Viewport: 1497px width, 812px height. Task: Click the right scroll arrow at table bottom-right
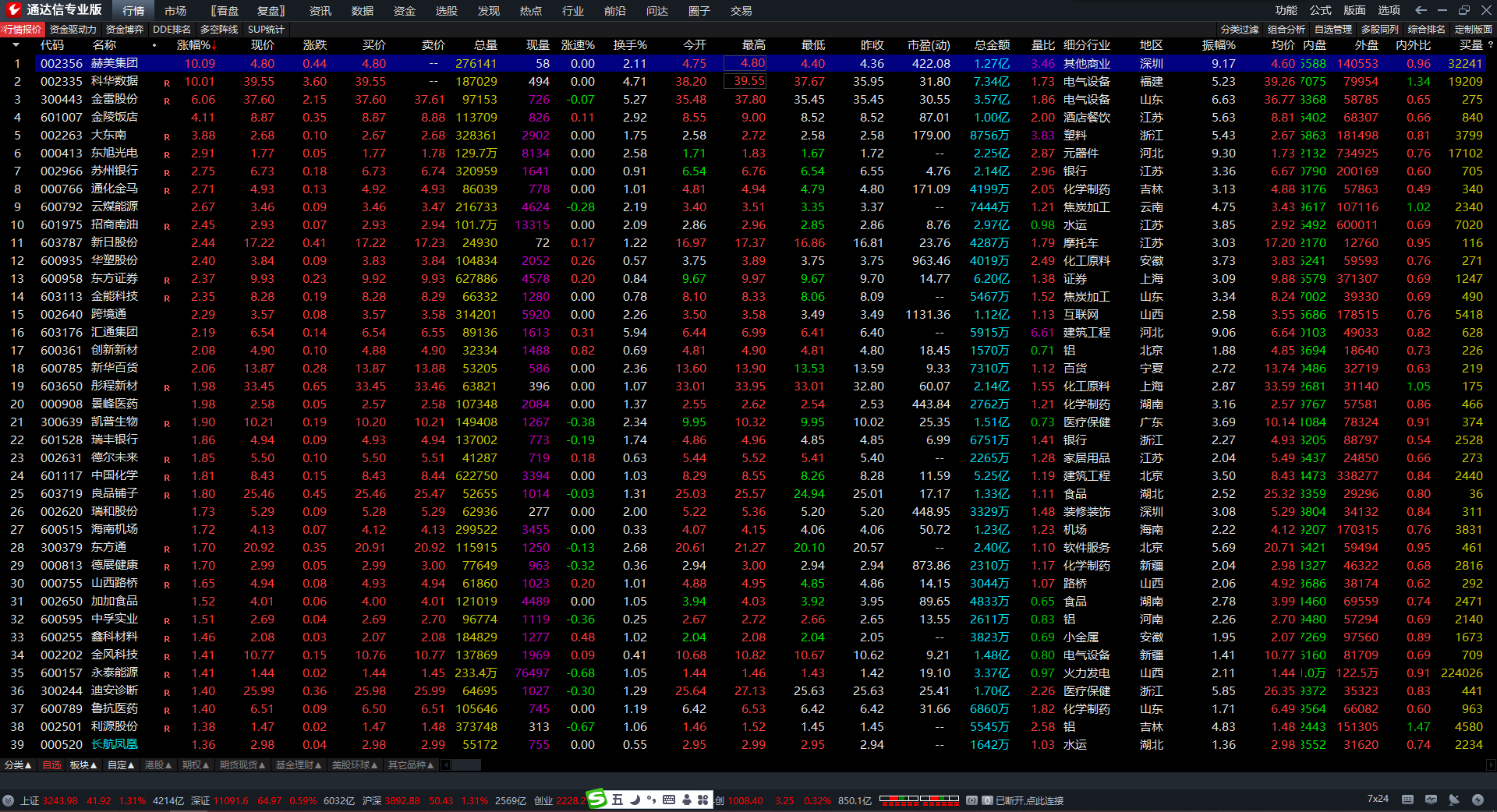coord(1491,765)
